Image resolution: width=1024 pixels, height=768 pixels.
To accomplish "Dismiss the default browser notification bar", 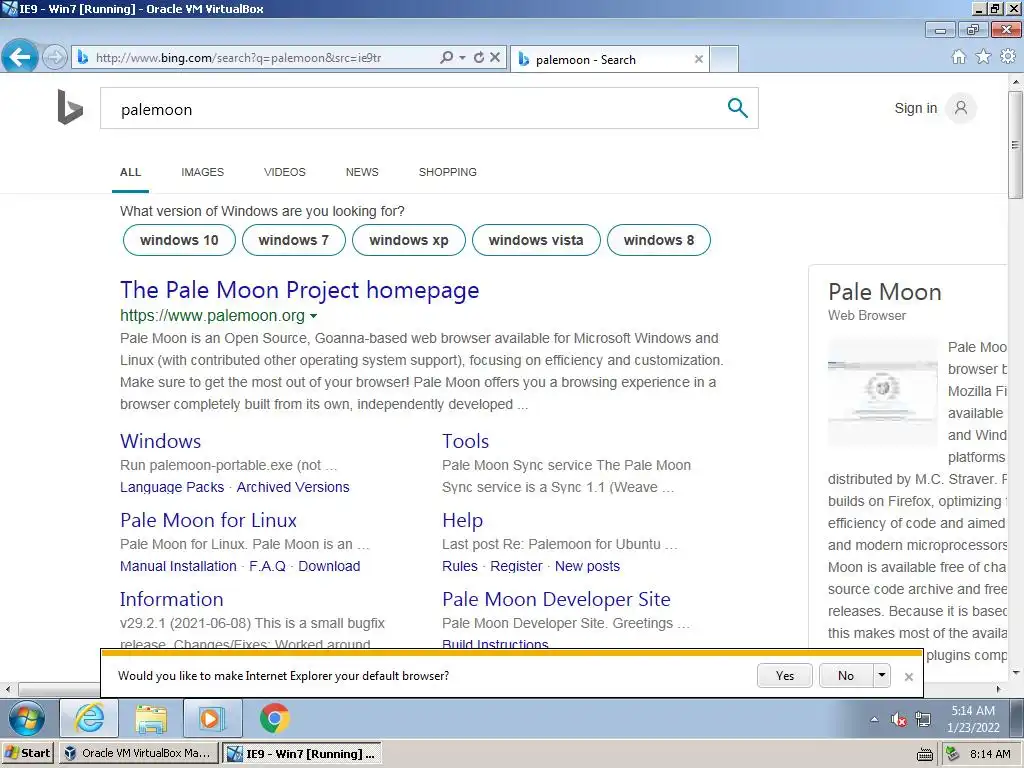I will [x=908, y=677].
